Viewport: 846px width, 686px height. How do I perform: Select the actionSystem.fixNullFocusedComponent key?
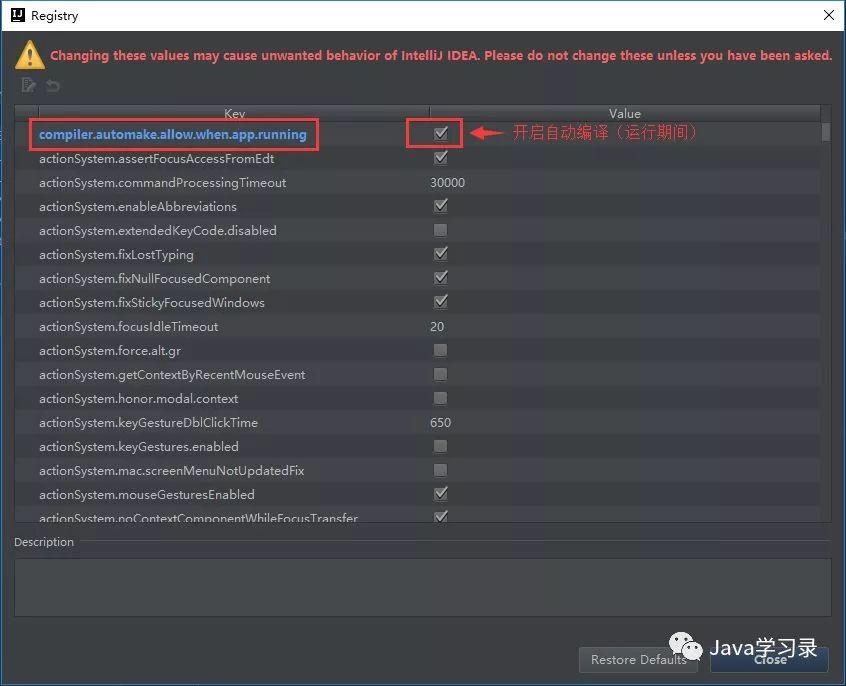[154, 279]
